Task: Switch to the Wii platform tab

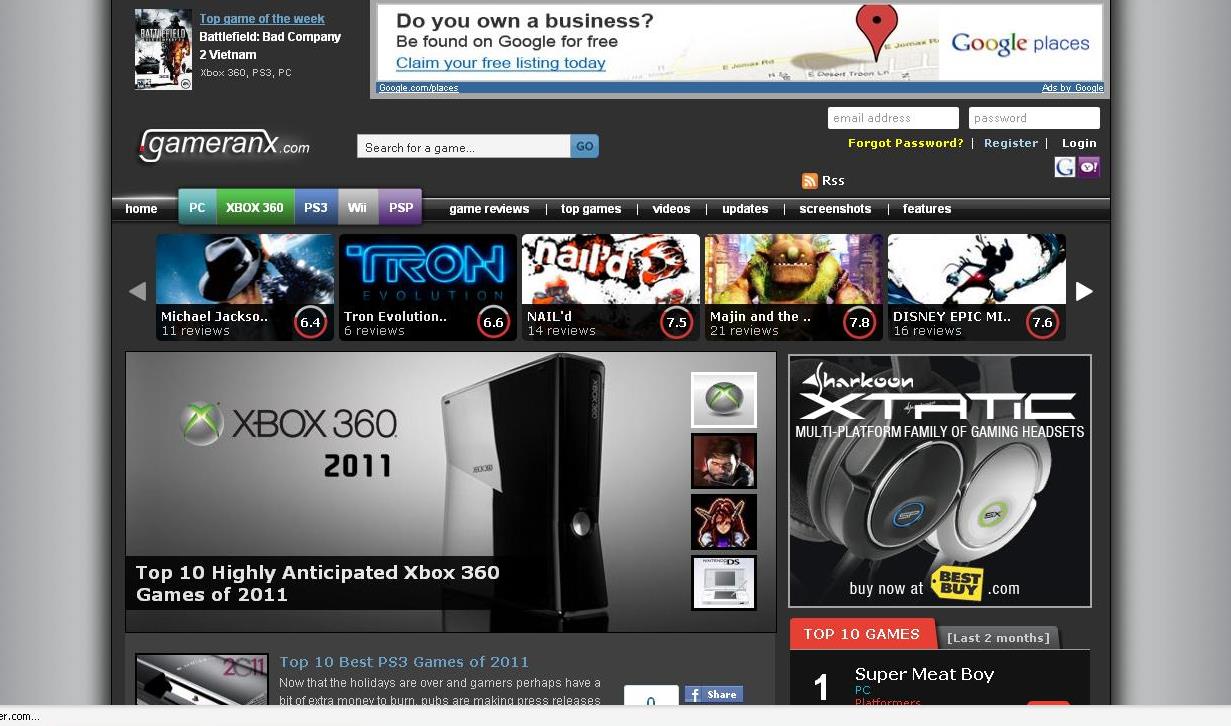Action: 357,207
